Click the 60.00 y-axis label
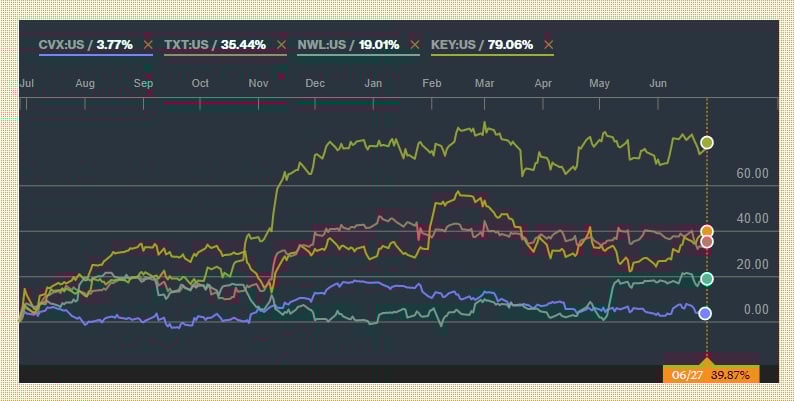 752,174
